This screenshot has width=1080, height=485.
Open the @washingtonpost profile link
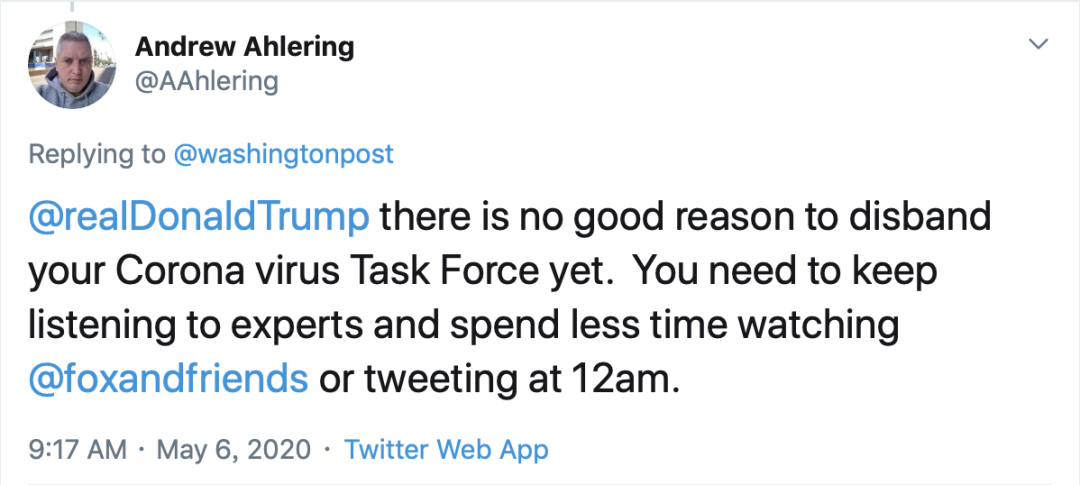[282, 154]
